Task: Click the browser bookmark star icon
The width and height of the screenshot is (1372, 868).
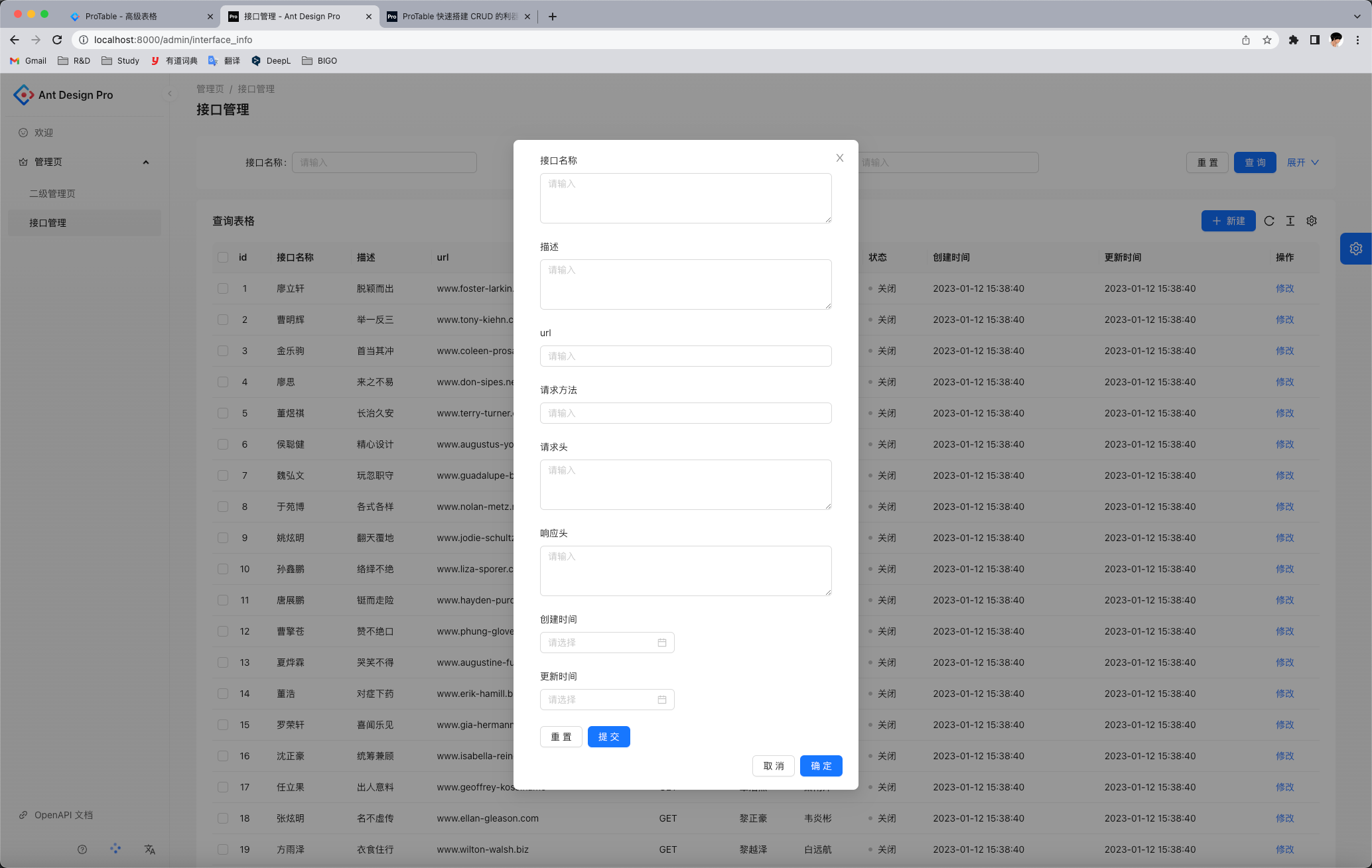Action: (x=1267, y=40)
